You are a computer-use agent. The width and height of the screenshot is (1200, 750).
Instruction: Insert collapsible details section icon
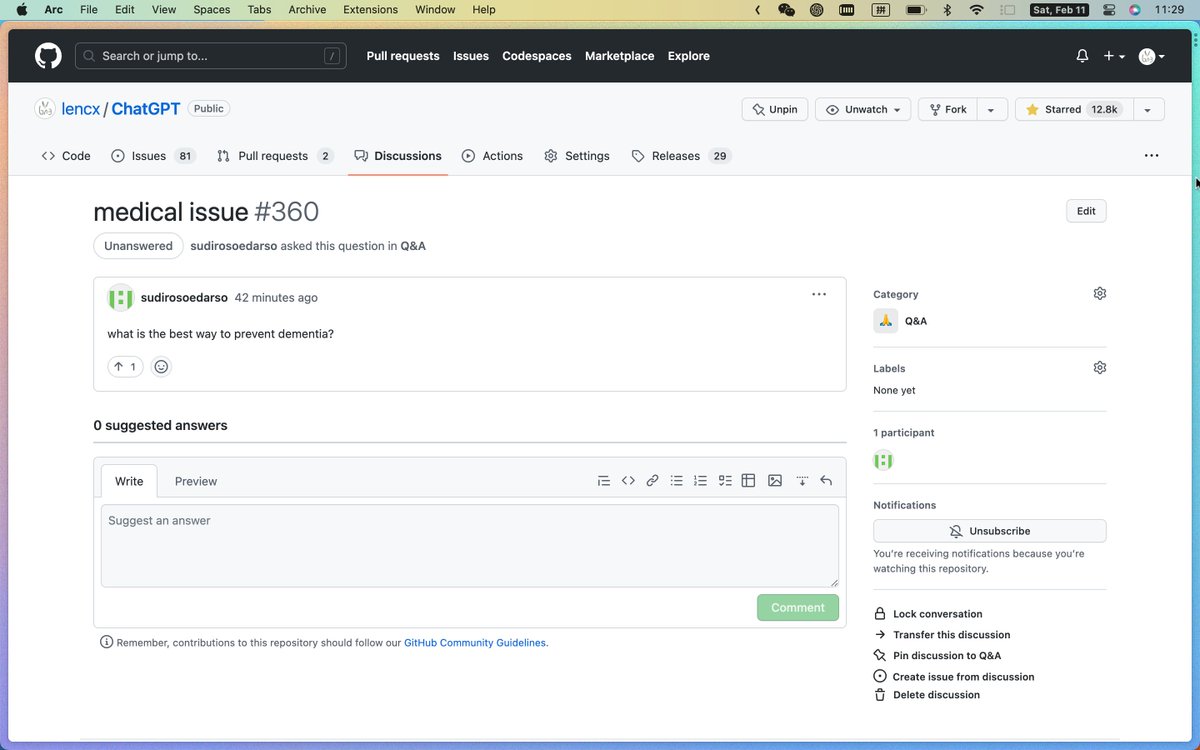tap(802, 481)
